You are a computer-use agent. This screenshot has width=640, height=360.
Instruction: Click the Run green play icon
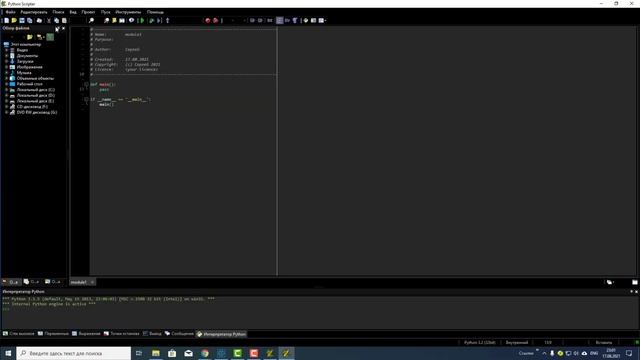[142, 20]
